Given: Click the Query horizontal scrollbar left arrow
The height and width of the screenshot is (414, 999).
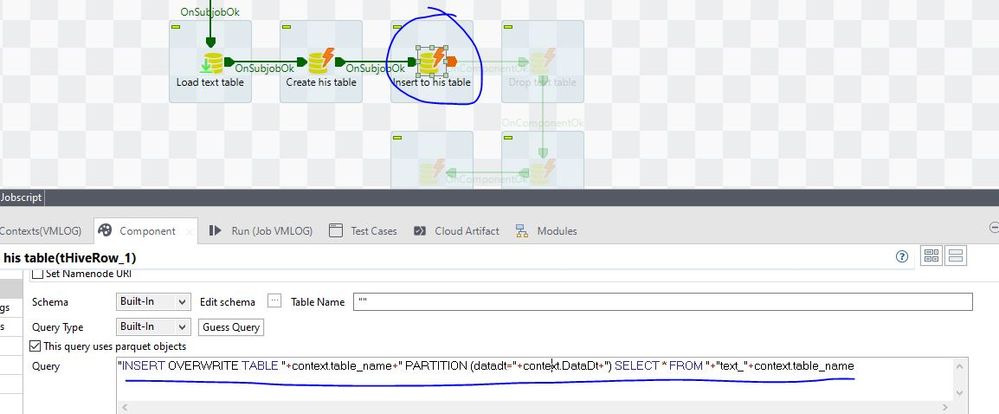Looking at the screenshot, I should (124, 407).
